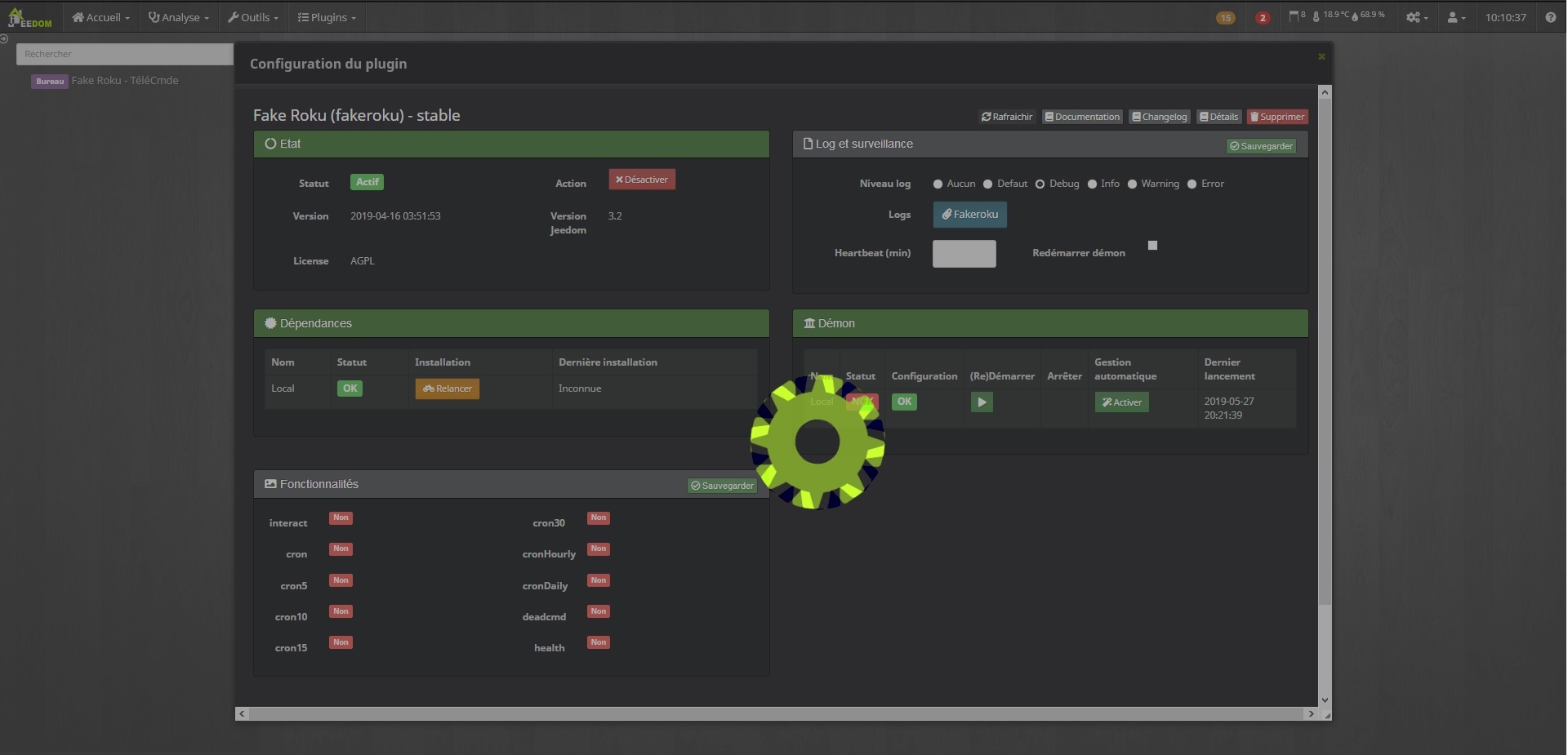Open the user account dropdown
Screen dimensions: 1568x755
click(1456, 17)
